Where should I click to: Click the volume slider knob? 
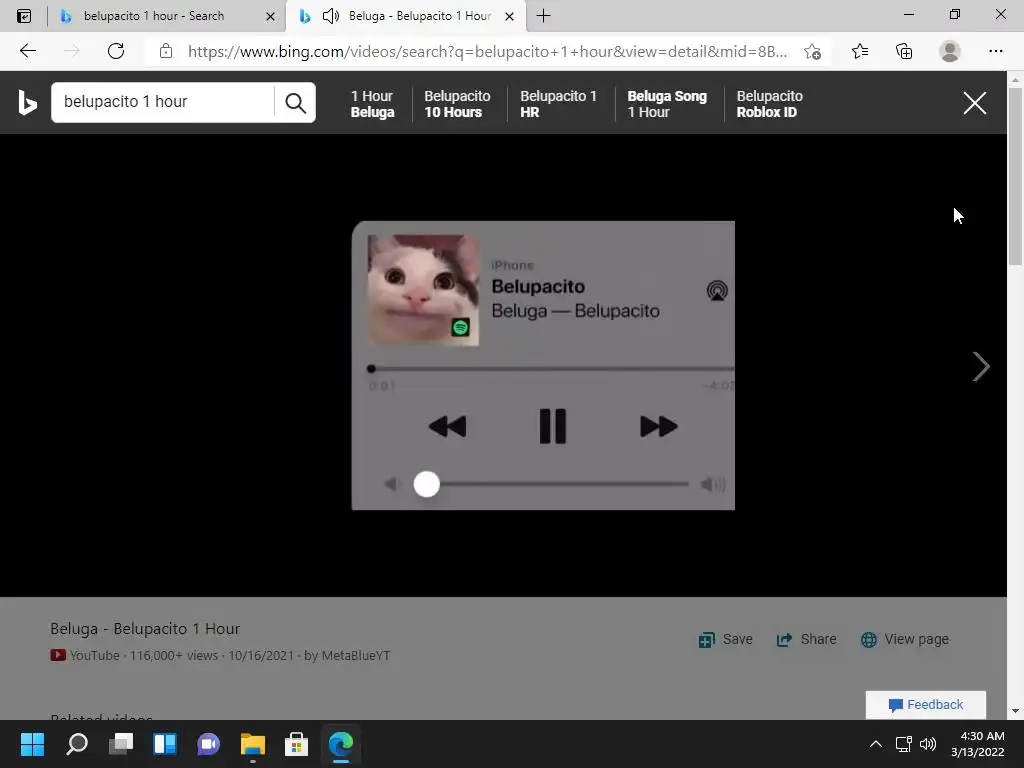tap(426, 485)
